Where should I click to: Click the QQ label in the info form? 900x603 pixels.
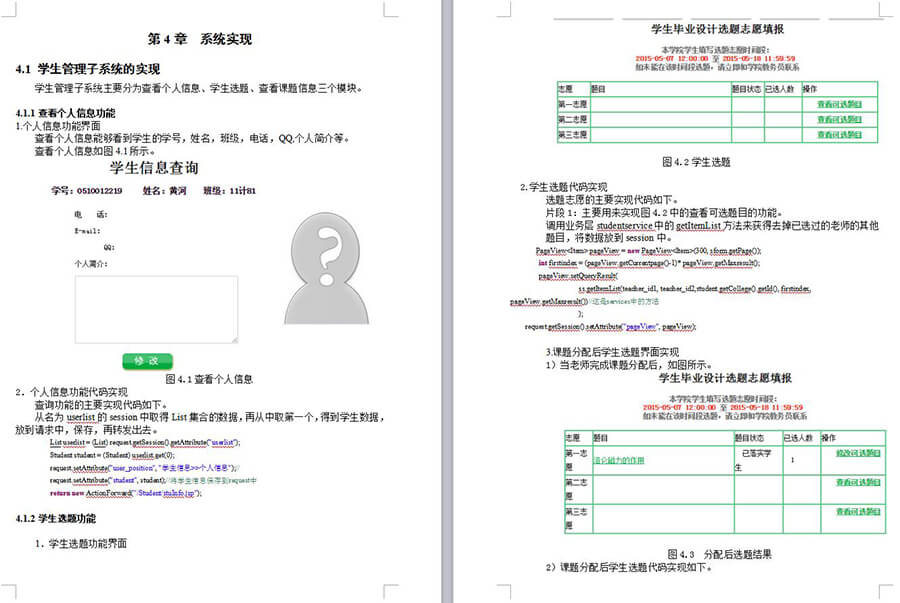[108, 247]
